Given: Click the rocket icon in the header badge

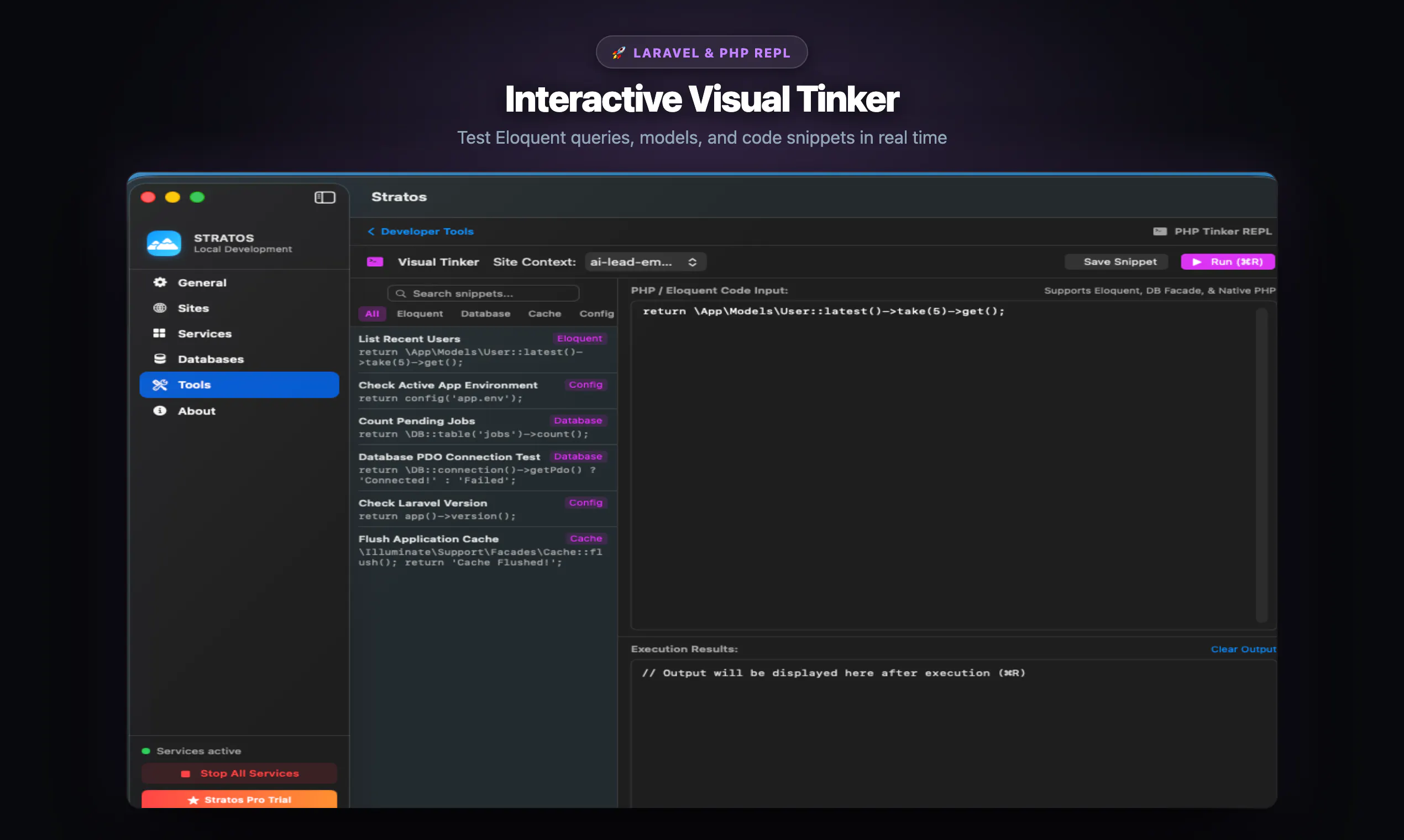Looking at the screenshot, I should [619, 53].
